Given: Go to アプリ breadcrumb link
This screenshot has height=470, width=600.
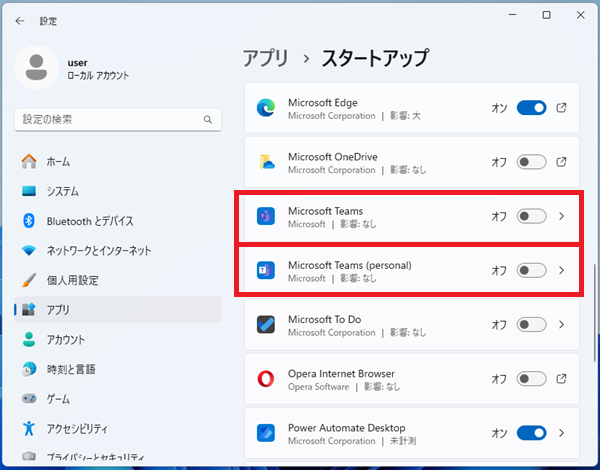Looking at the screenshot, I should coord(266,58).
